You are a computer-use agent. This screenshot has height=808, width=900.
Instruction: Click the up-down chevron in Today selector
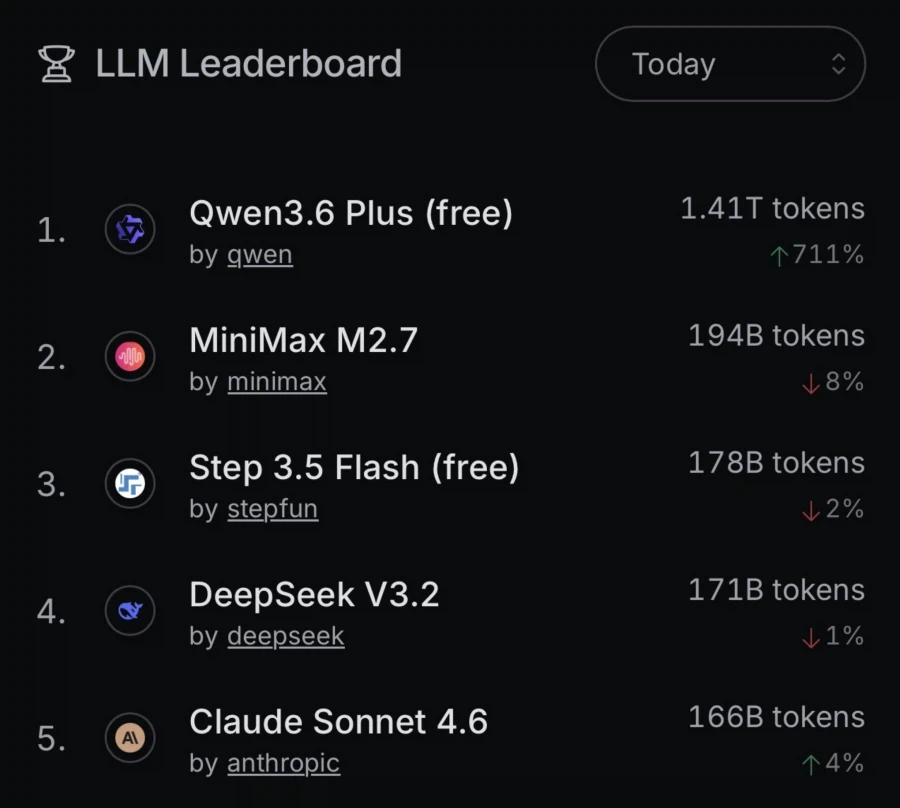point(838,64)
